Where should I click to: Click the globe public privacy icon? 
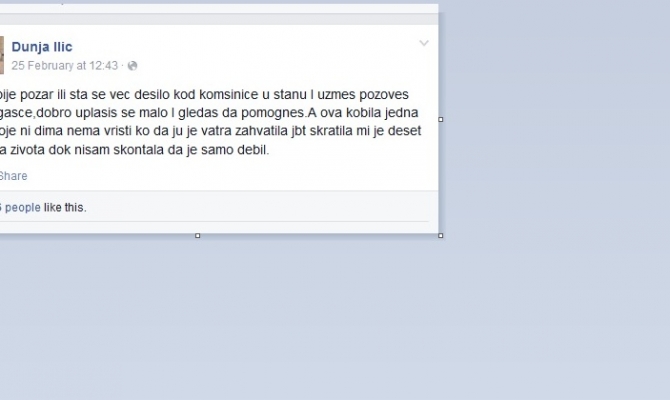point(132,65)
